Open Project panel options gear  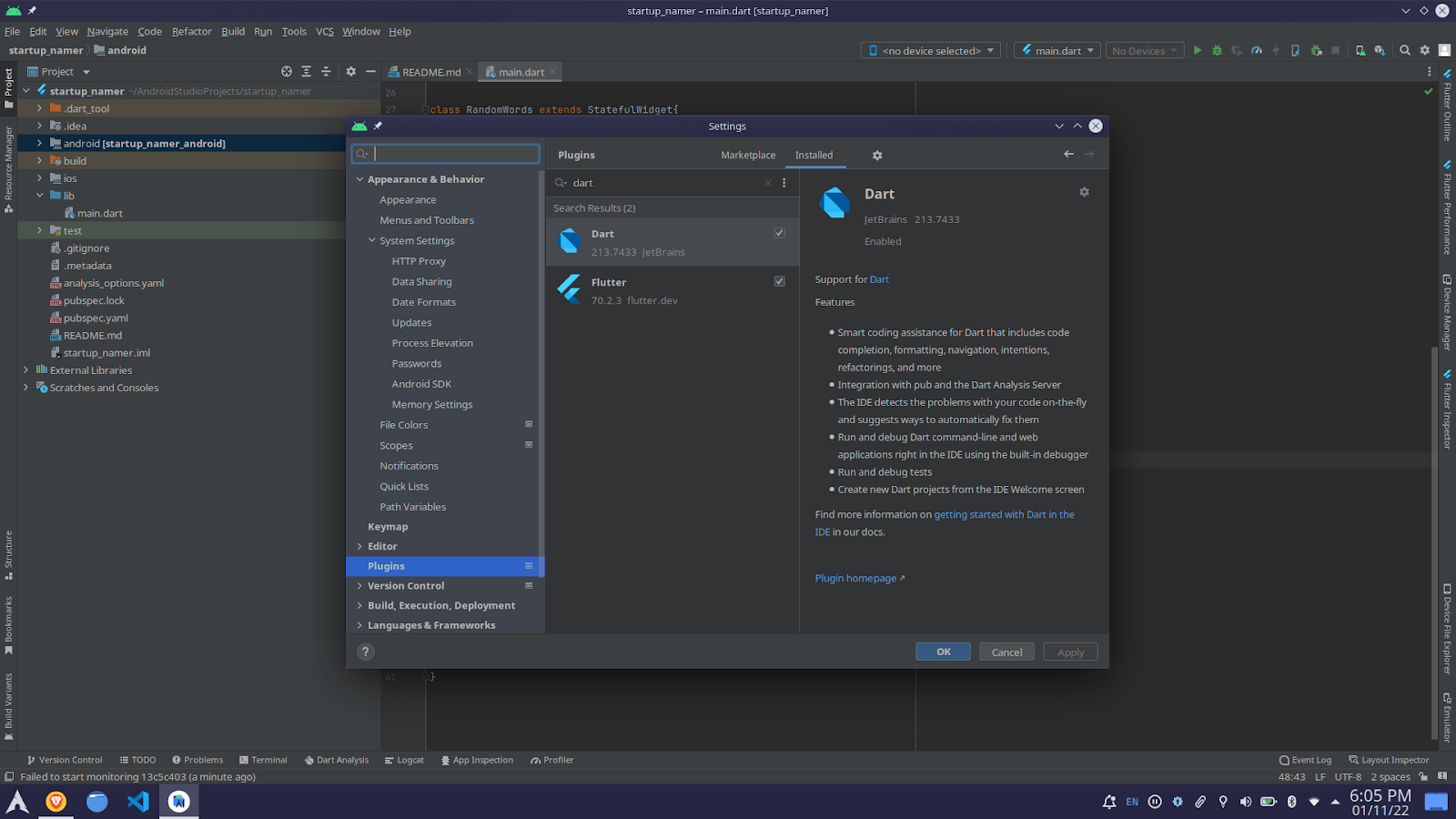pos(351,71)
